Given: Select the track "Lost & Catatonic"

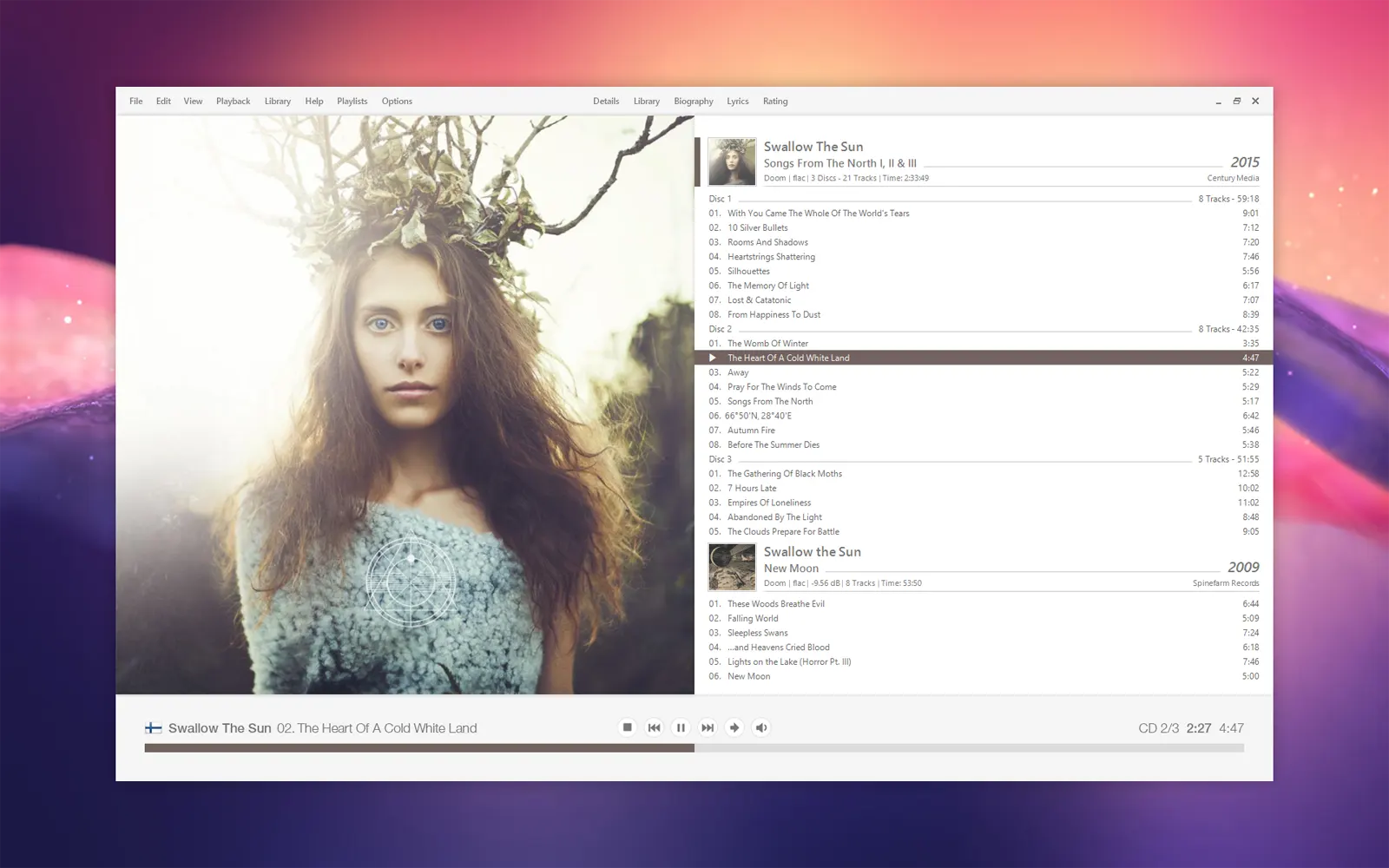Looking at the screenshot, I should point(984,300).
